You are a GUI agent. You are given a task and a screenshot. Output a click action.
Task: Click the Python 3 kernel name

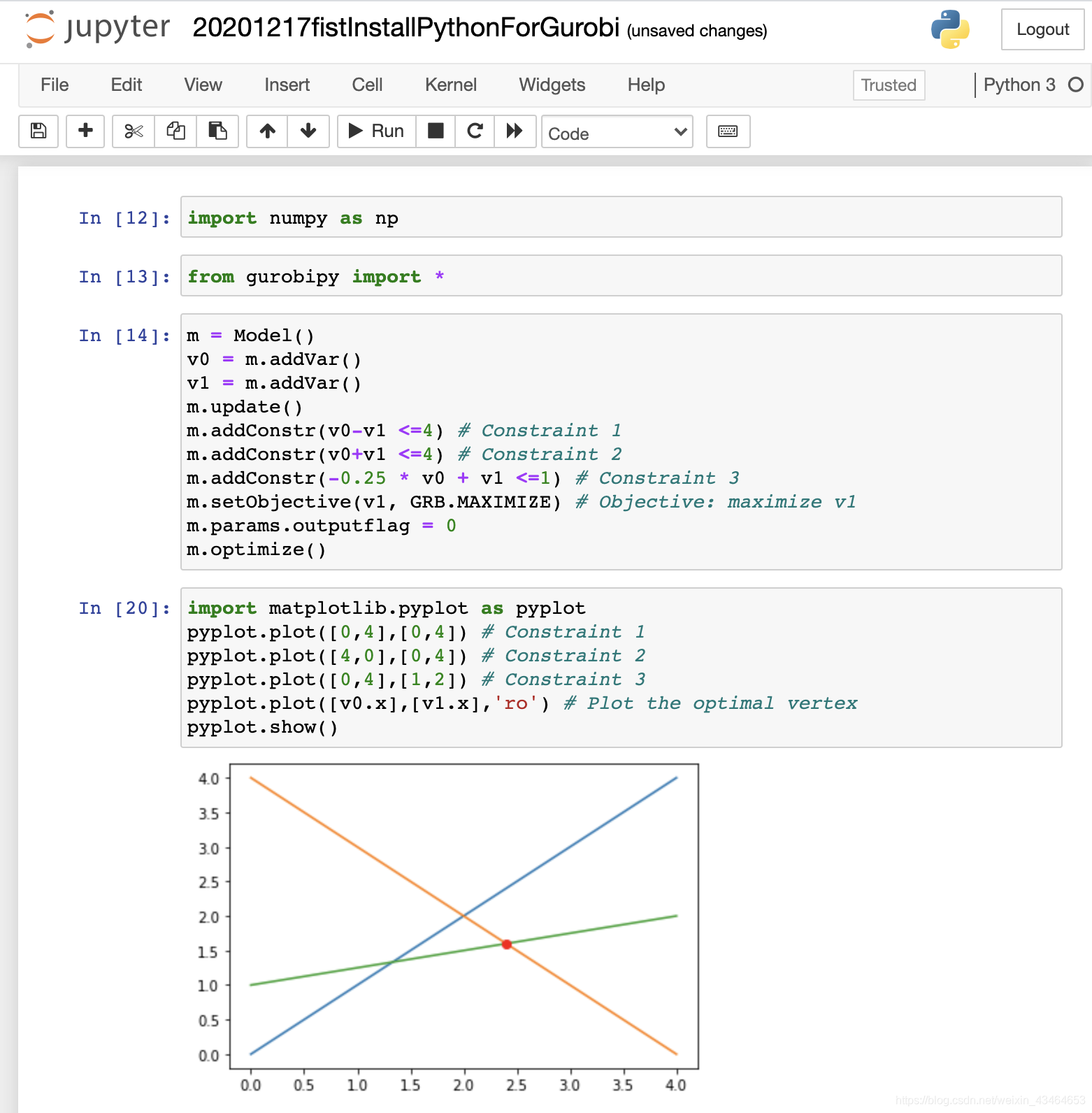(1019, 85)
